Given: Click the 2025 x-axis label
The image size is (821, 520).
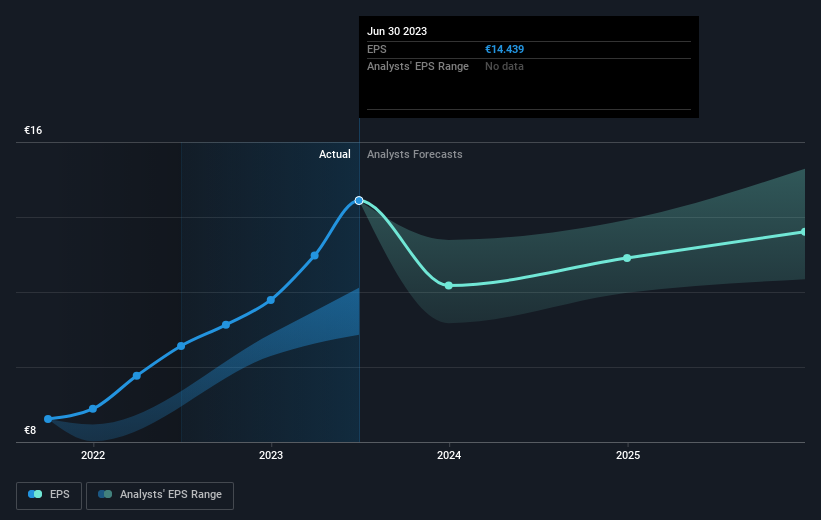Looking at the screenshot, I should coord(628,456).
